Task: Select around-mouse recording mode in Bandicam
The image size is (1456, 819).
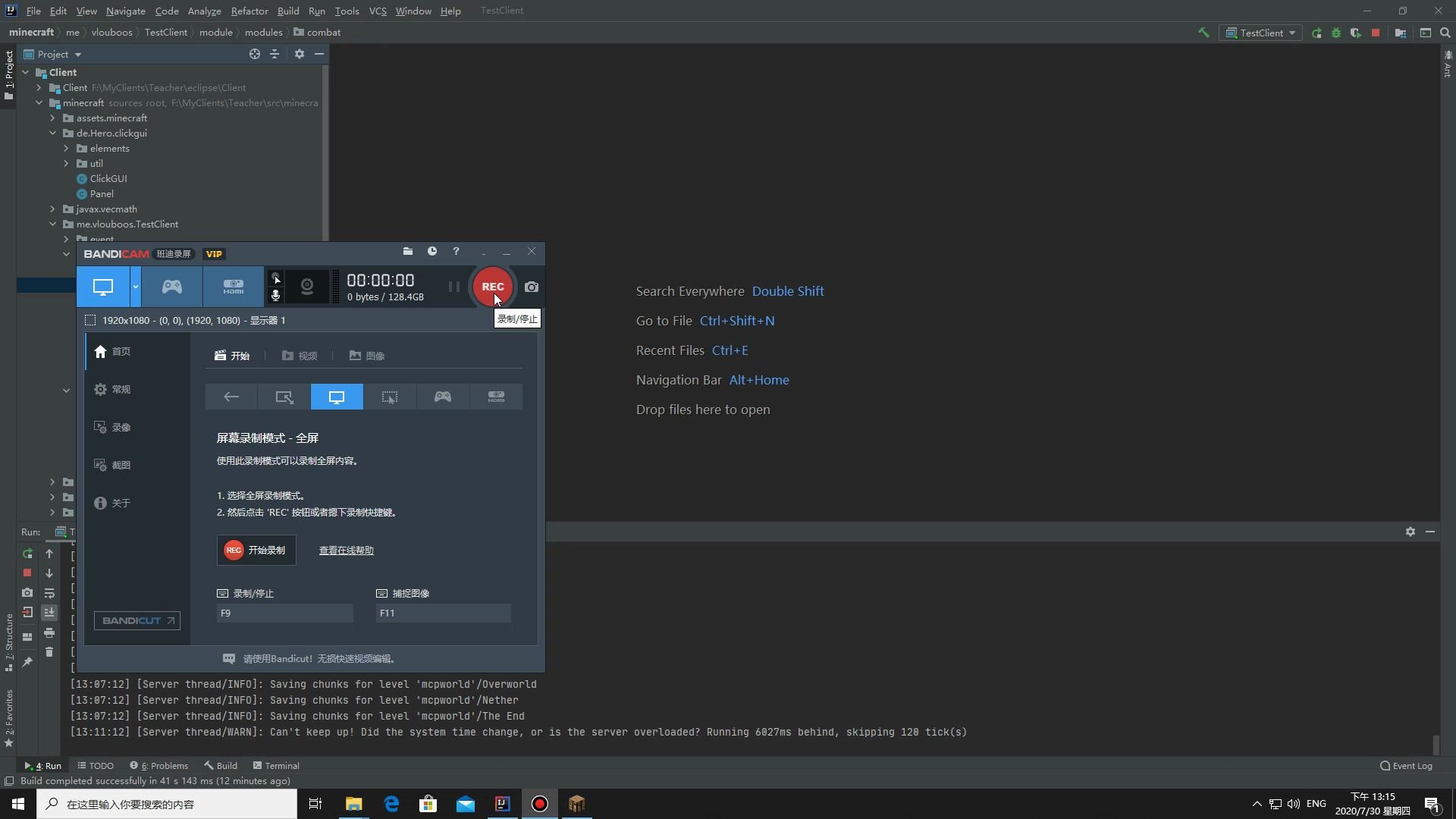Action: [390, 397]
